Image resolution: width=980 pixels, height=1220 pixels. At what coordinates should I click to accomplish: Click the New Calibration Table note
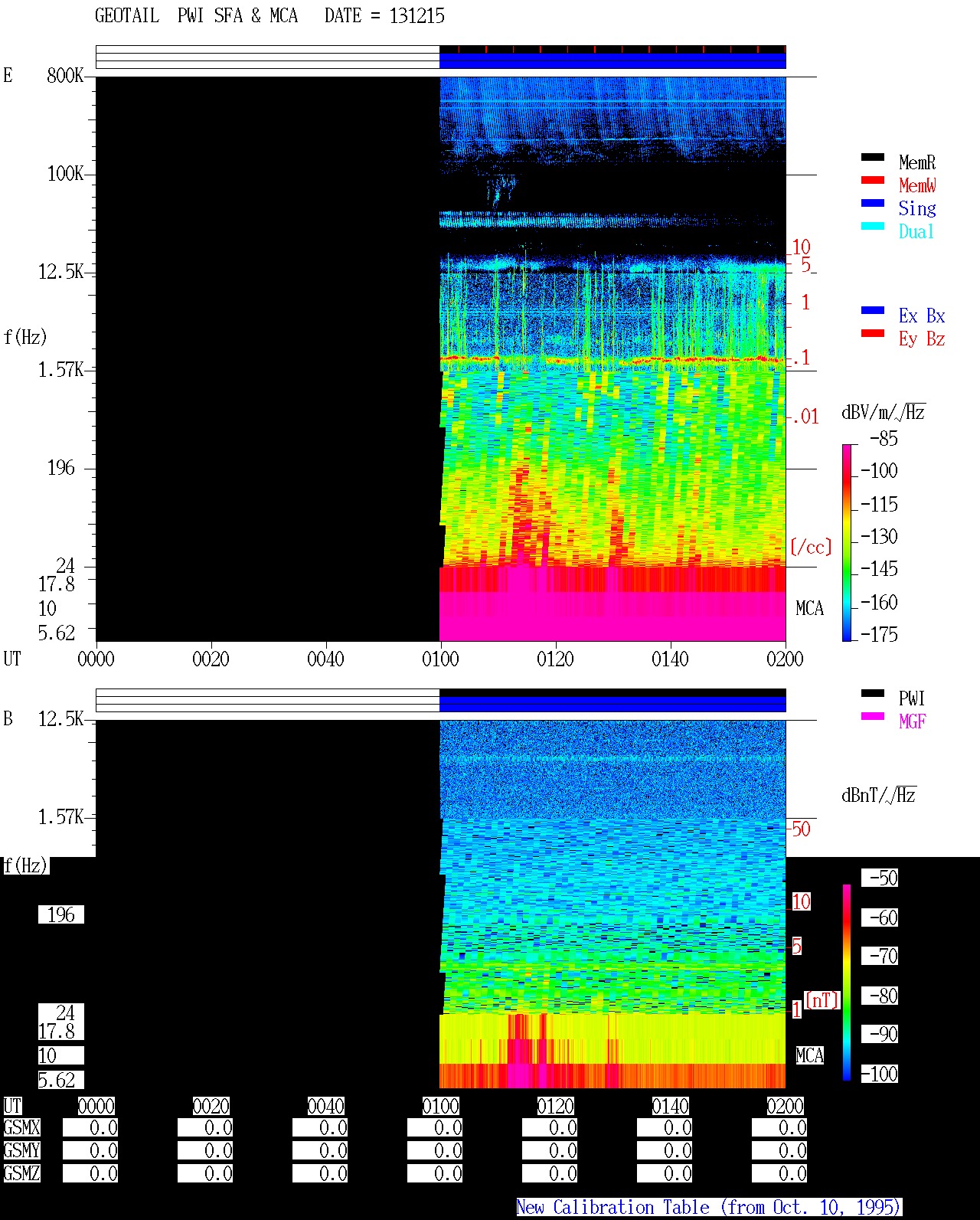pos(709,1207)
